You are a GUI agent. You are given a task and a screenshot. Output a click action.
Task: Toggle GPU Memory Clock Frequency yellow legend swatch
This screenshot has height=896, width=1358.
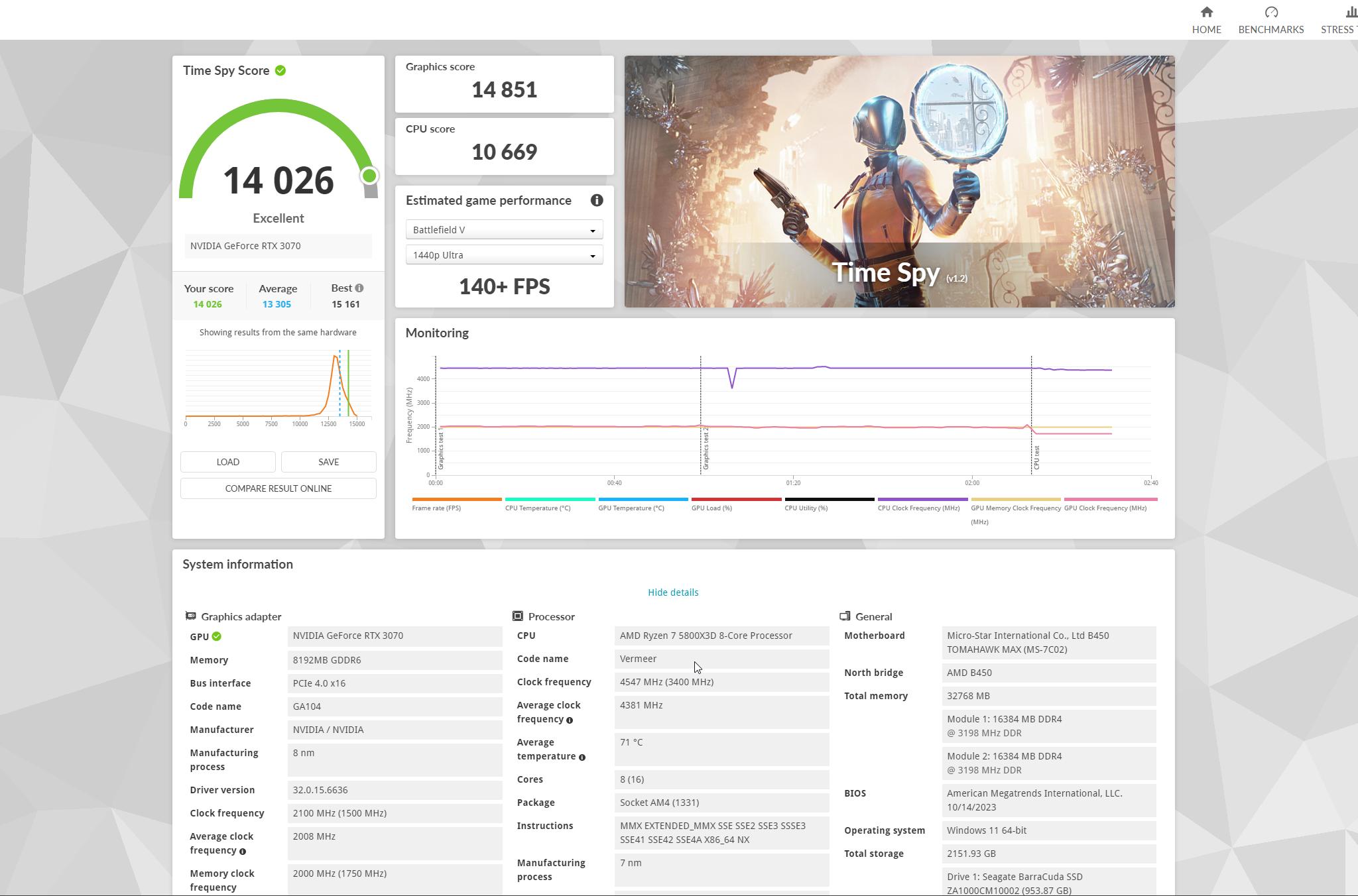coord(1016,499)
